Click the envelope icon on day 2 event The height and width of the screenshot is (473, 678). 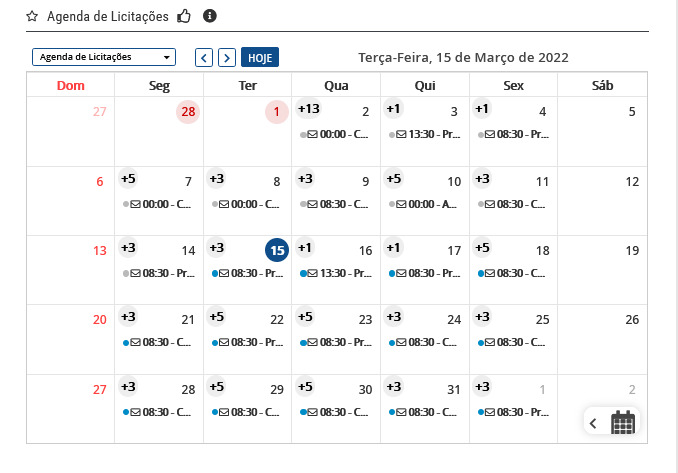[x=313, y=134]
